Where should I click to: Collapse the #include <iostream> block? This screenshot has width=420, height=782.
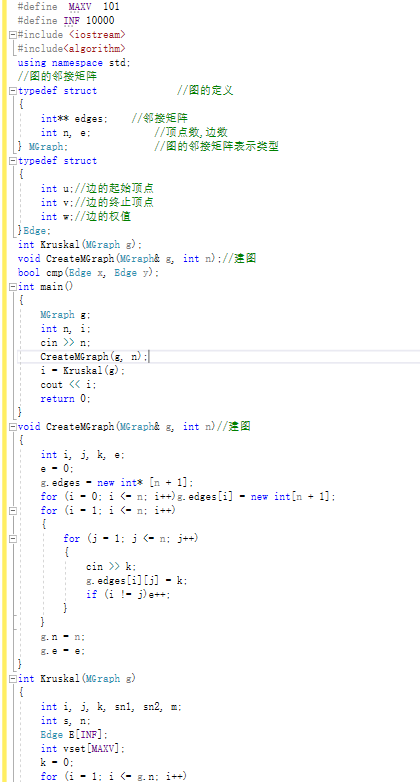12,35
